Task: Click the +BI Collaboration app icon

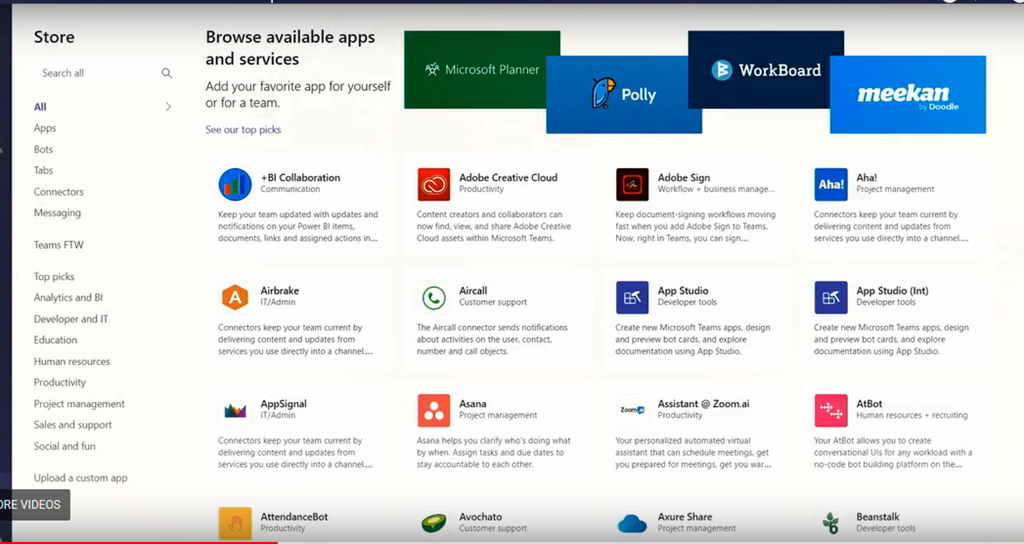Action: (x=235, y=184)
